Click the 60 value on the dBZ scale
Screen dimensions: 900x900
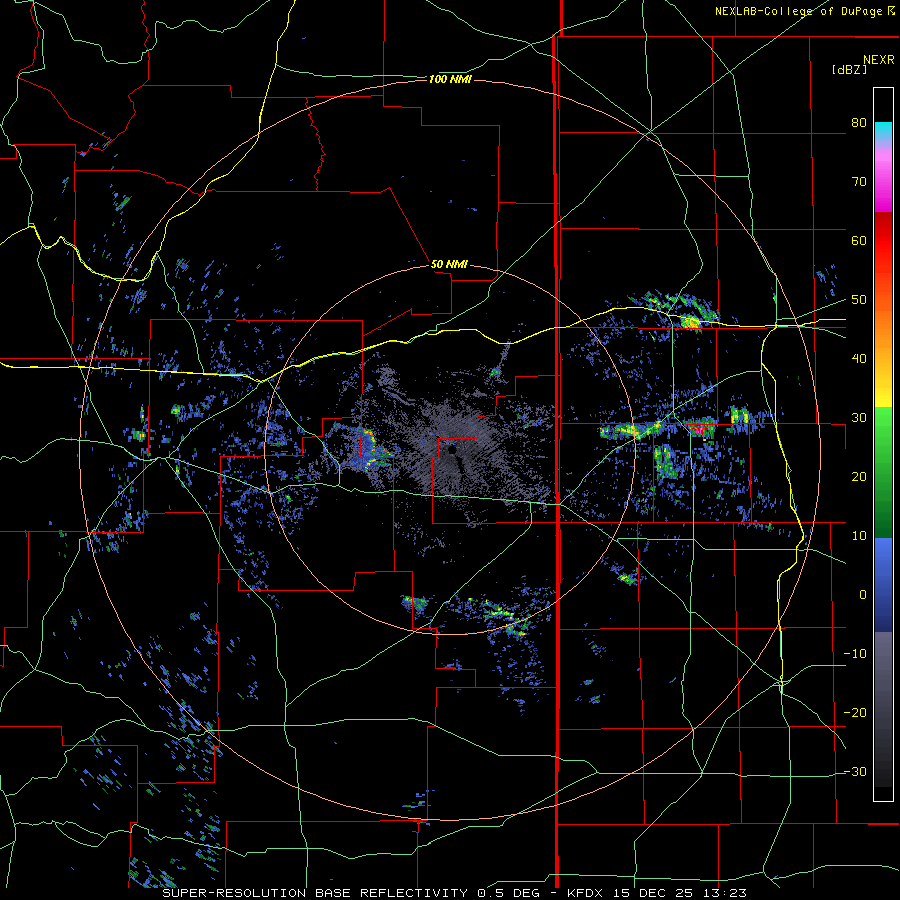click(x=859, y=240)
